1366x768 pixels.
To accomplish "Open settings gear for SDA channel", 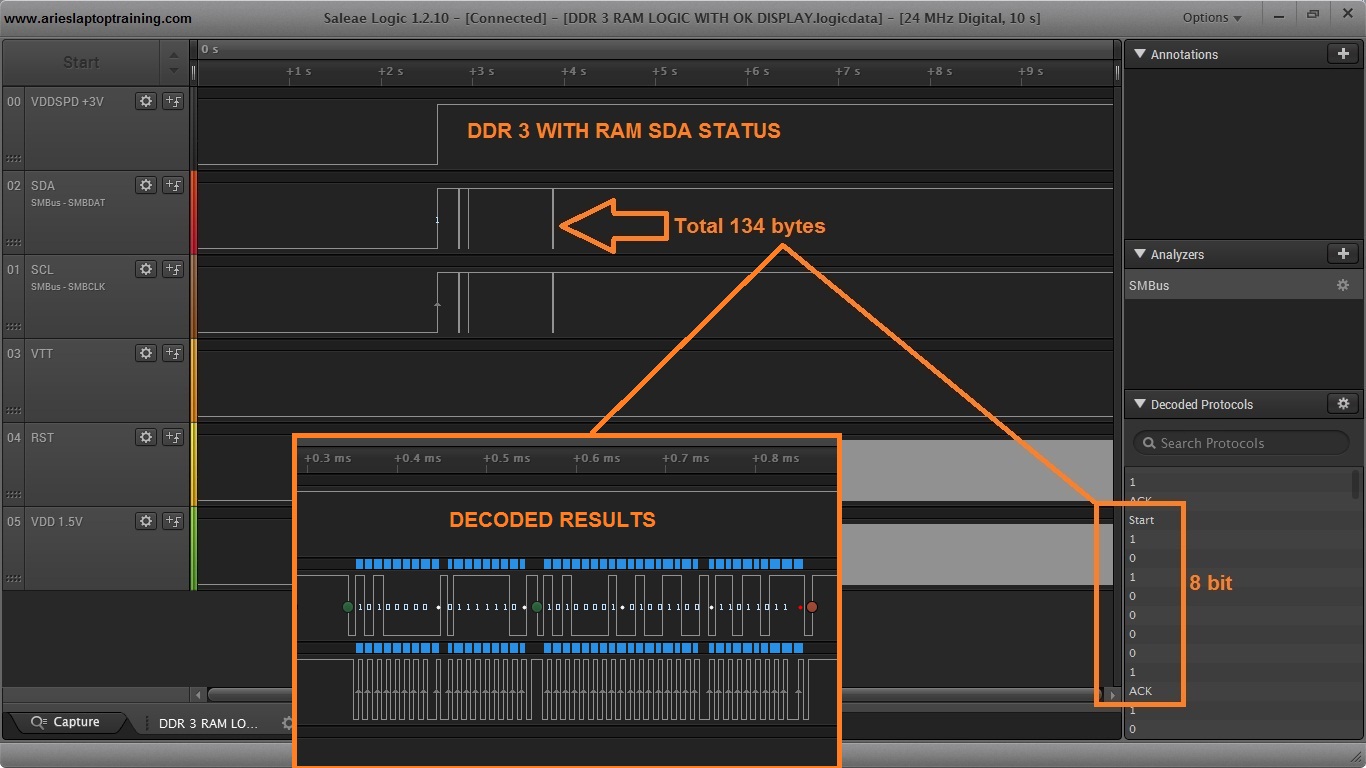I will (146, 185).
